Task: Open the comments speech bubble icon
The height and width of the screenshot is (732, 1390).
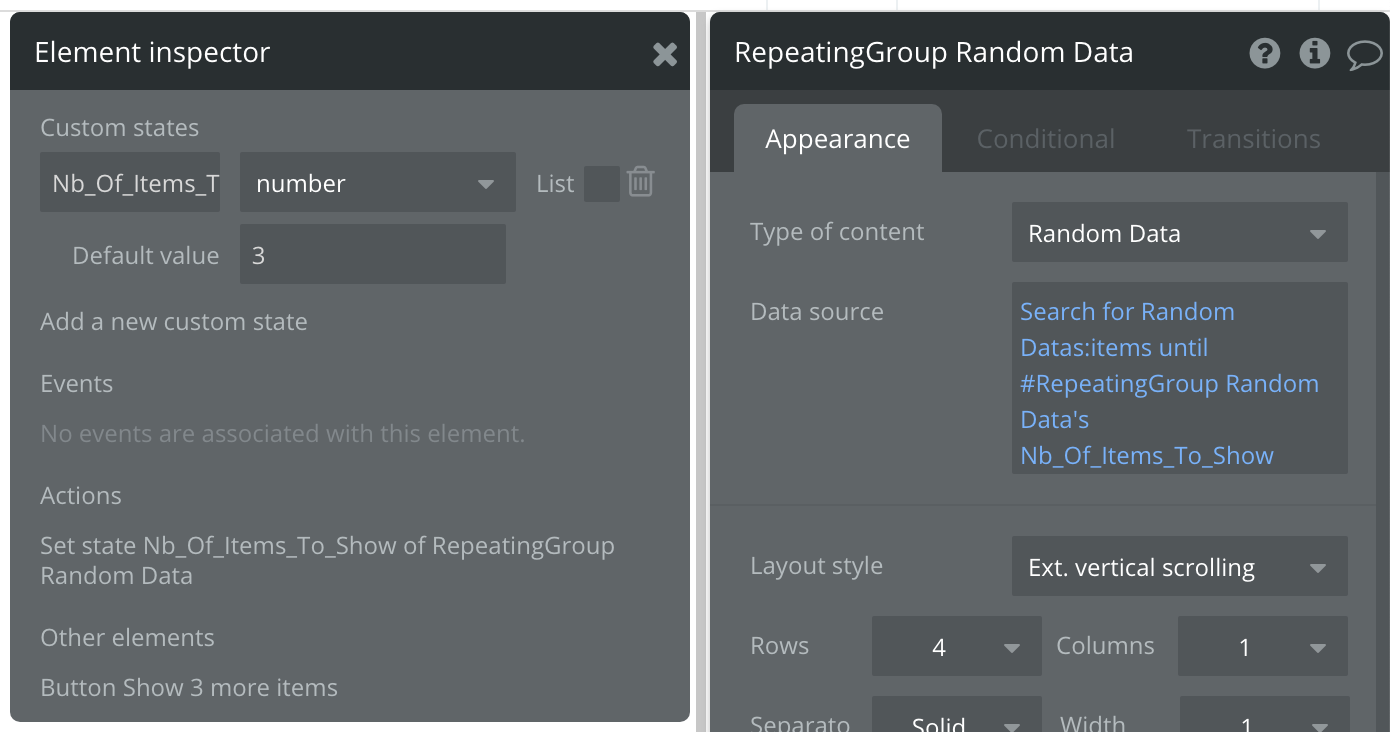Action: (1364, 53)
